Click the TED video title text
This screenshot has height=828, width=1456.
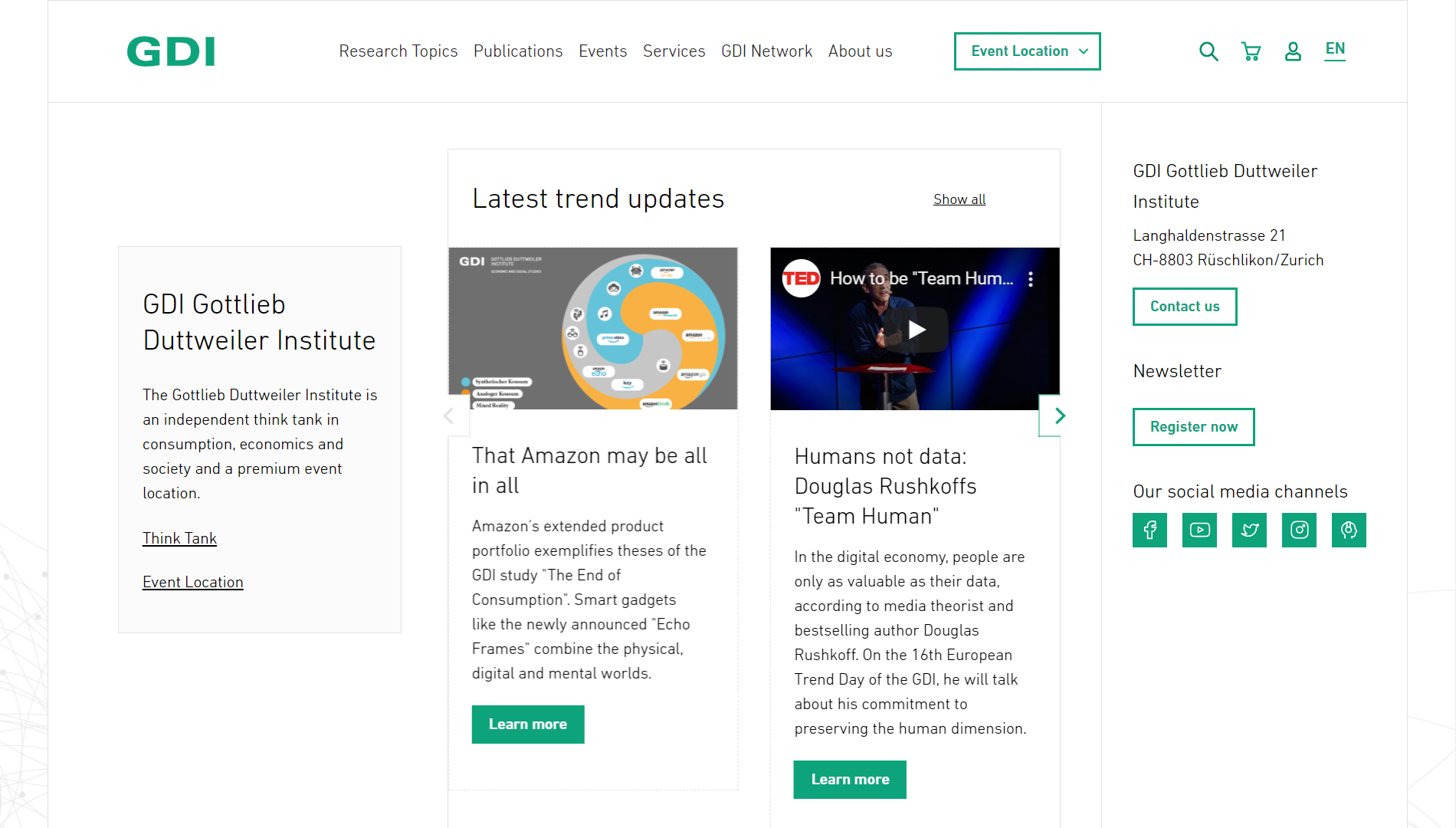pyautogui.click(x=922, y=278)
